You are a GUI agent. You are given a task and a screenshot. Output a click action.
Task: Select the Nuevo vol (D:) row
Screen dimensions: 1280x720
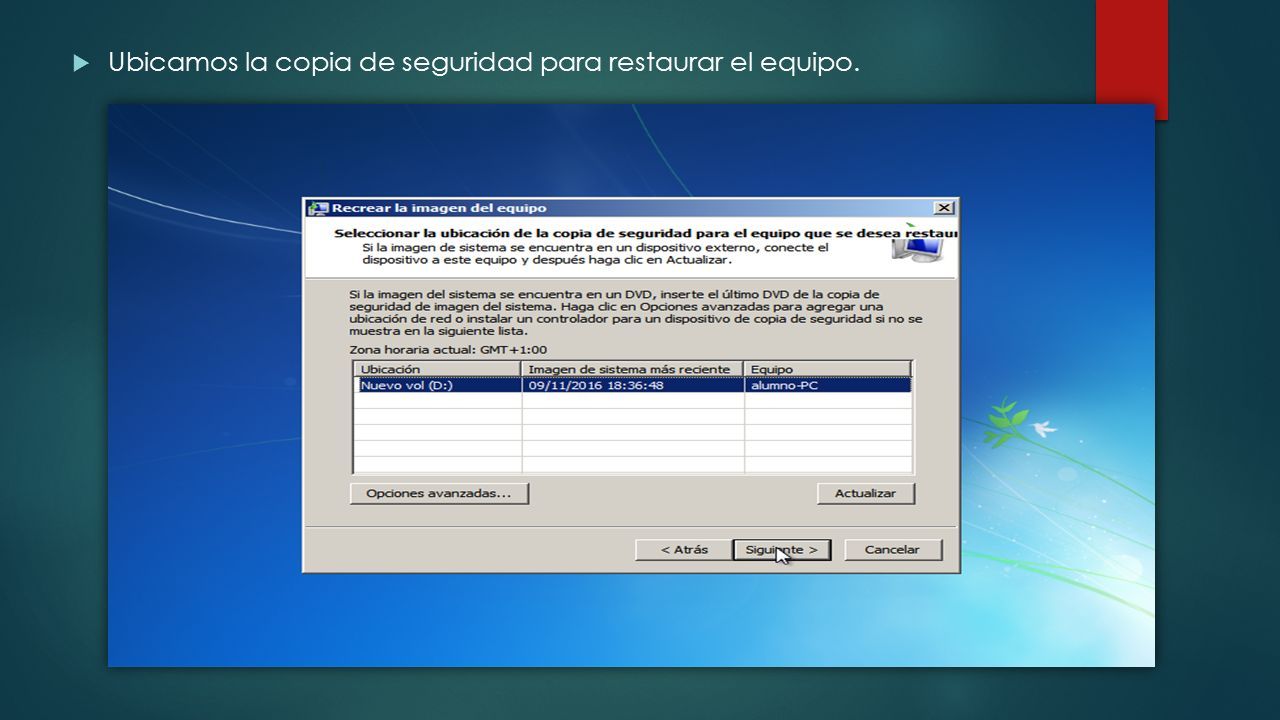633,385
